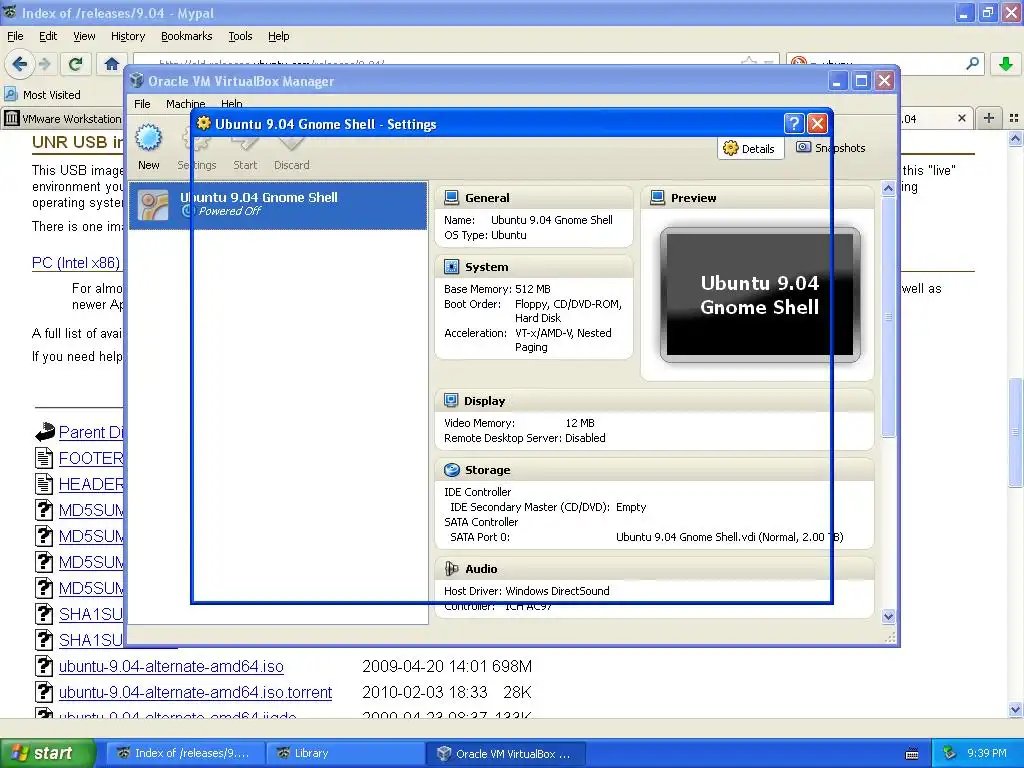Click the '2009-04-20 14:01' date text
1024x768 pixels.
[424, 666]
